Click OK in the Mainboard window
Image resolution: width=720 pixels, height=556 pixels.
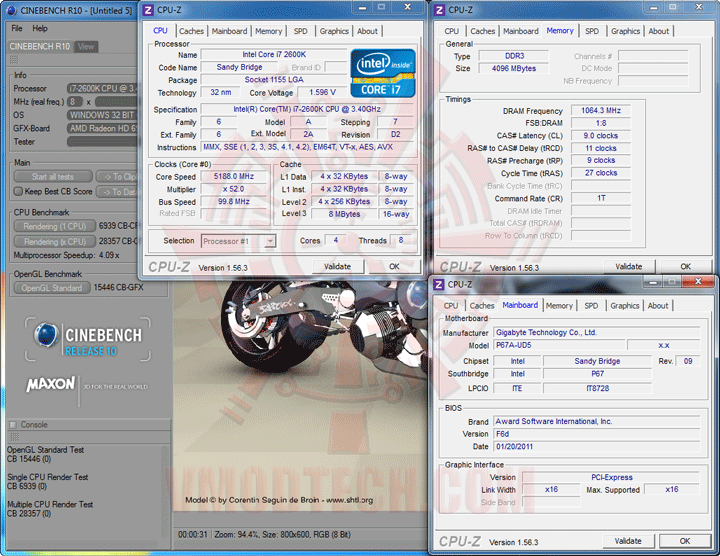pos(685,541)
